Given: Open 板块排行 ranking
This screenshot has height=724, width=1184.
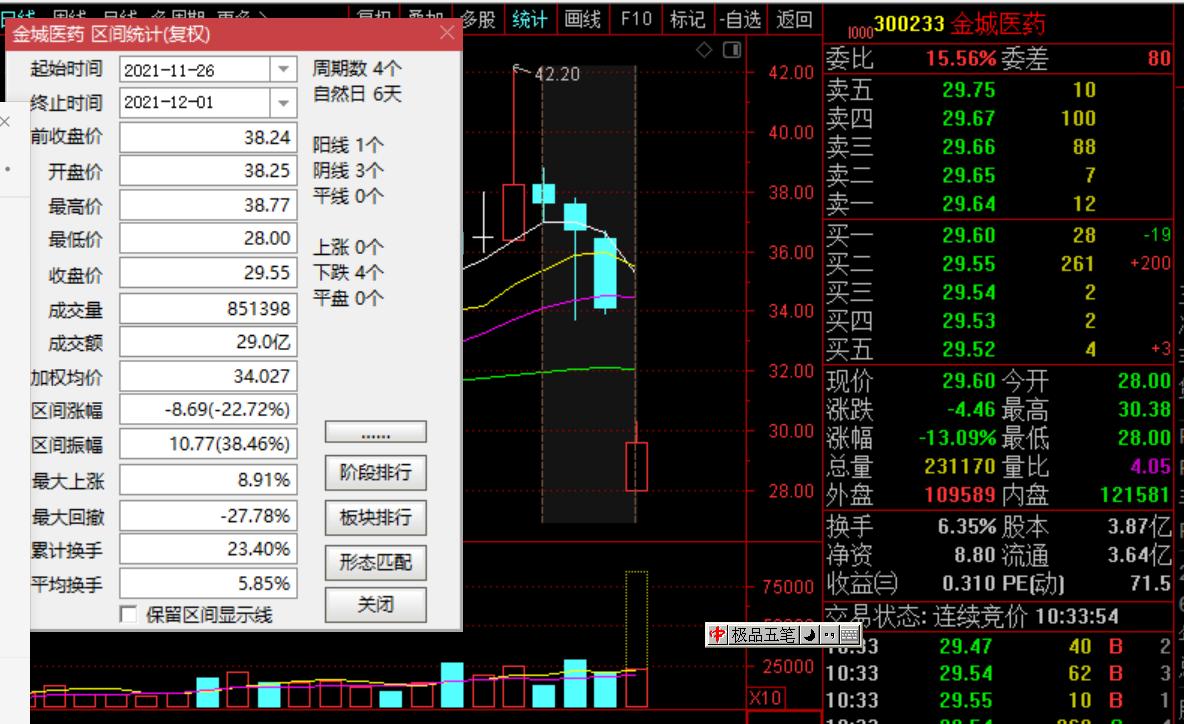Looking at the screenshot, I should (x=375, y=518).
